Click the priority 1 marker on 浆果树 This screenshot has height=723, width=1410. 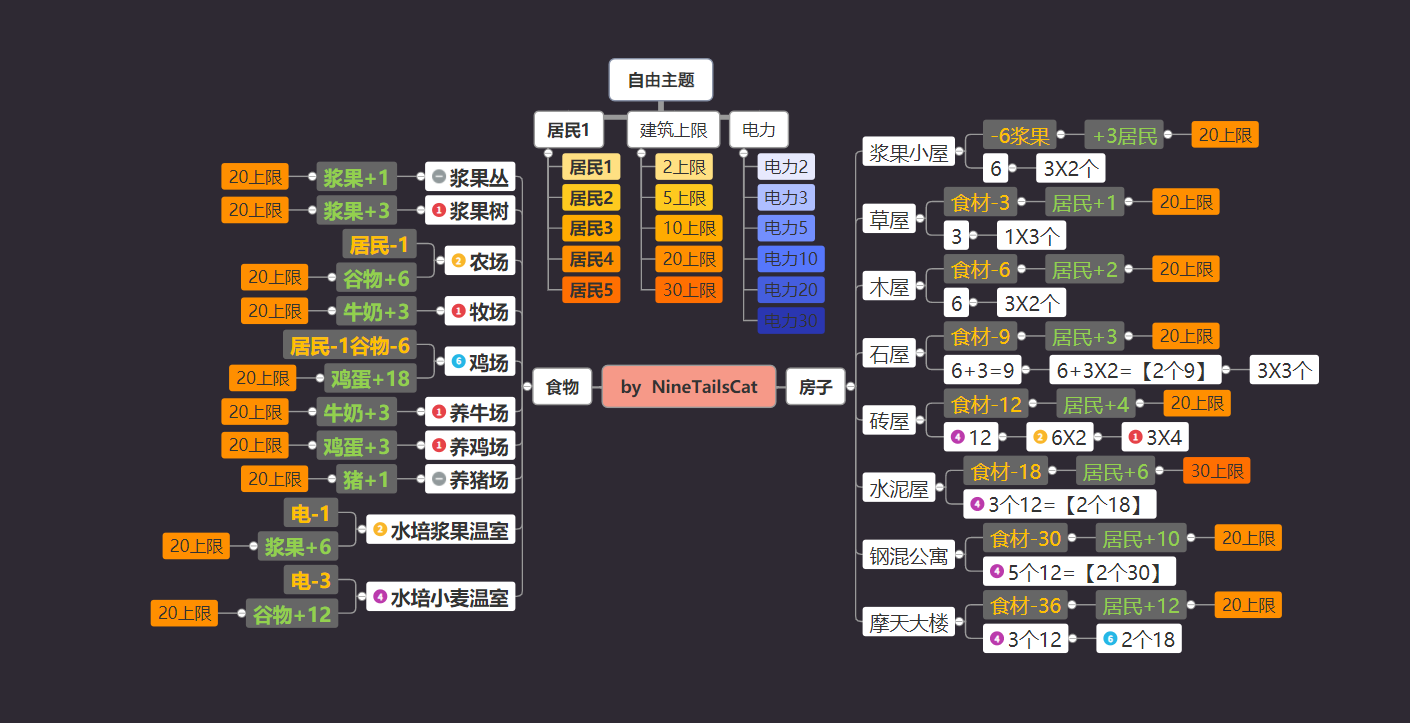438,211
